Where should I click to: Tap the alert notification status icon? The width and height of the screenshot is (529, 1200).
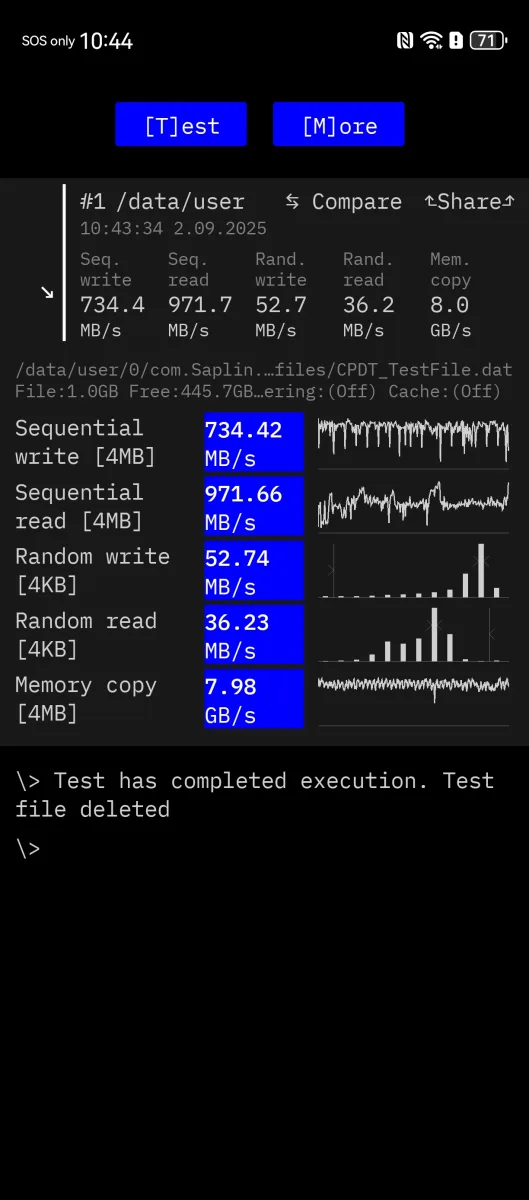[457, 41]
